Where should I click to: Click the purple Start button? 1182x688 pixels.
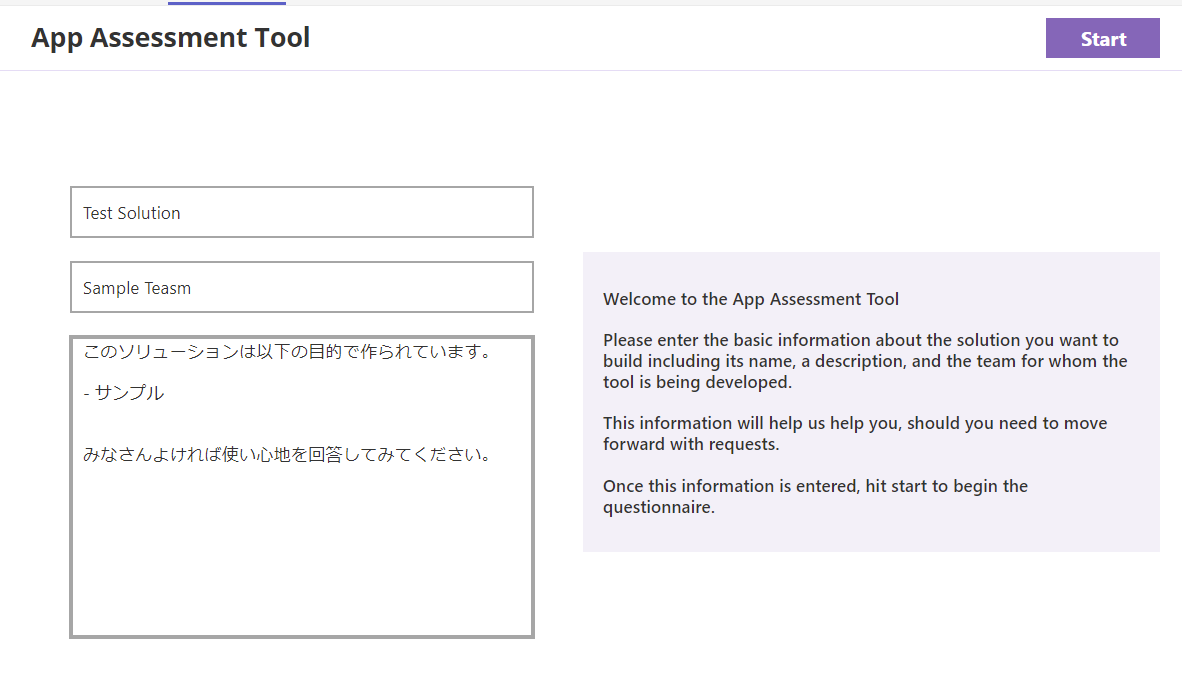1102,38
